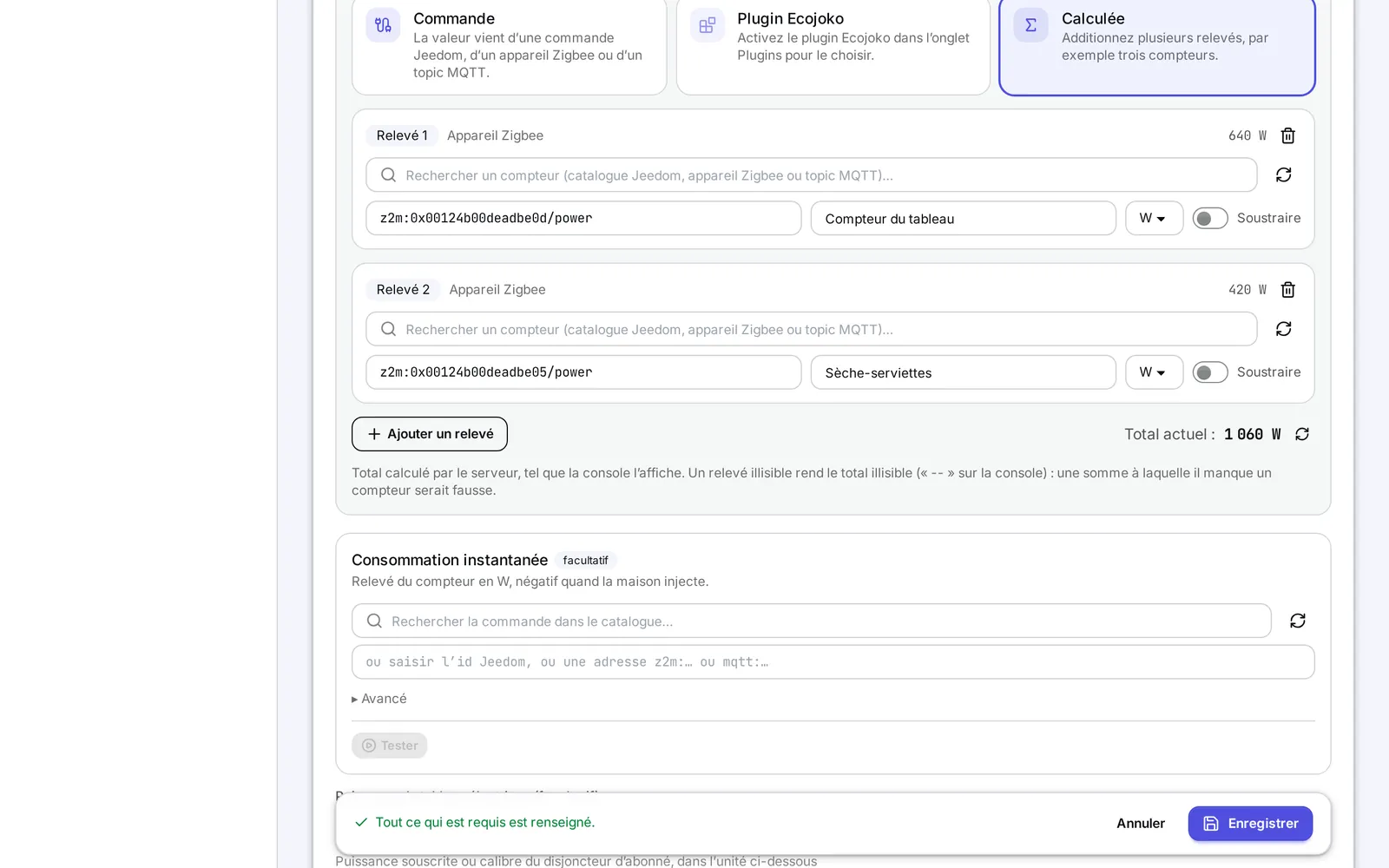Delete Relevé 1 with trash icon
Image resolution: width=1389 pixels, height=868 pixels.
[x=1288, y=135]
